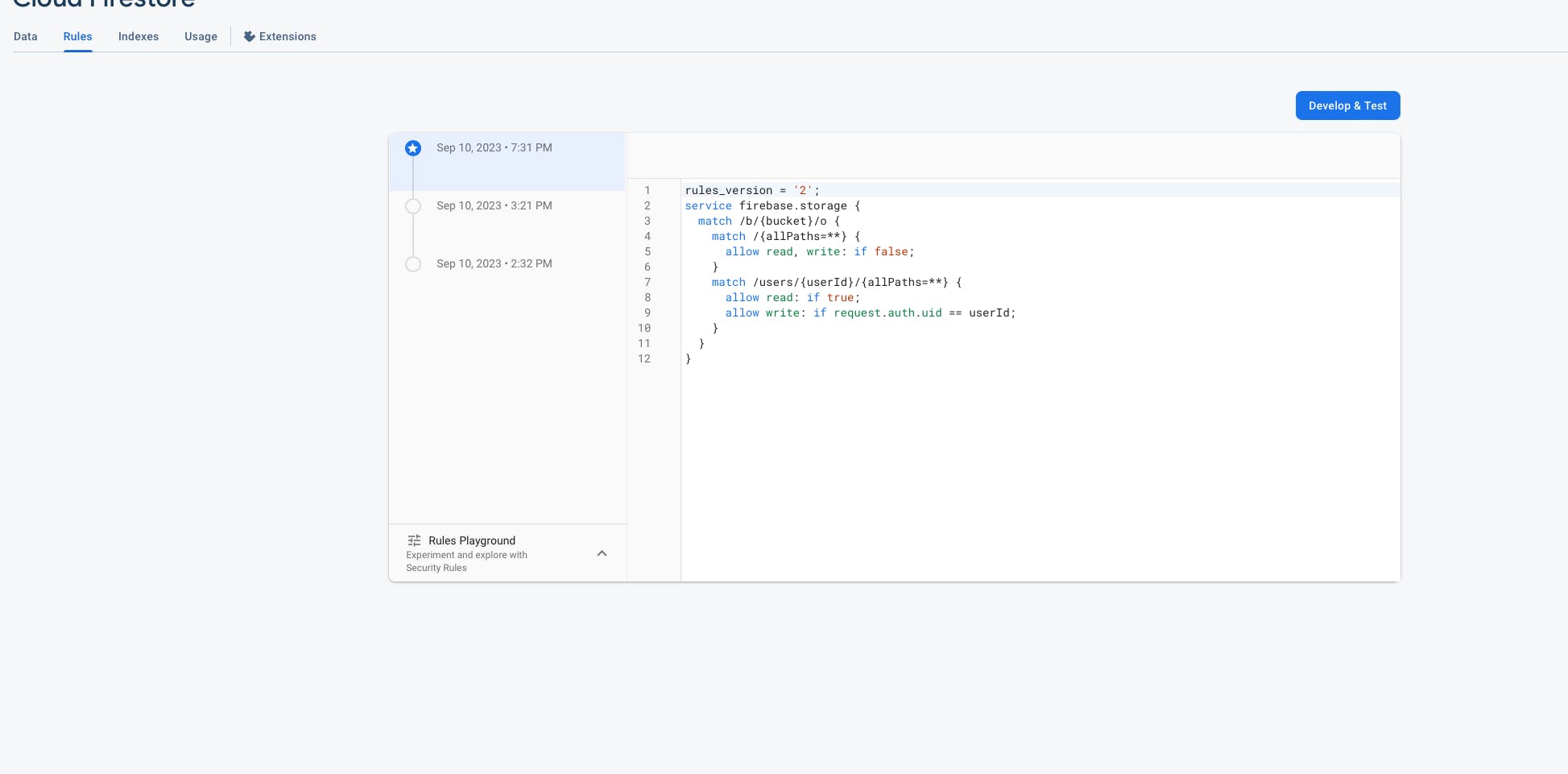The width and height of the screenshot is (1568, 774).
Task: Click the match /{allPaths=**} code line
Action: tap(786, 236)
